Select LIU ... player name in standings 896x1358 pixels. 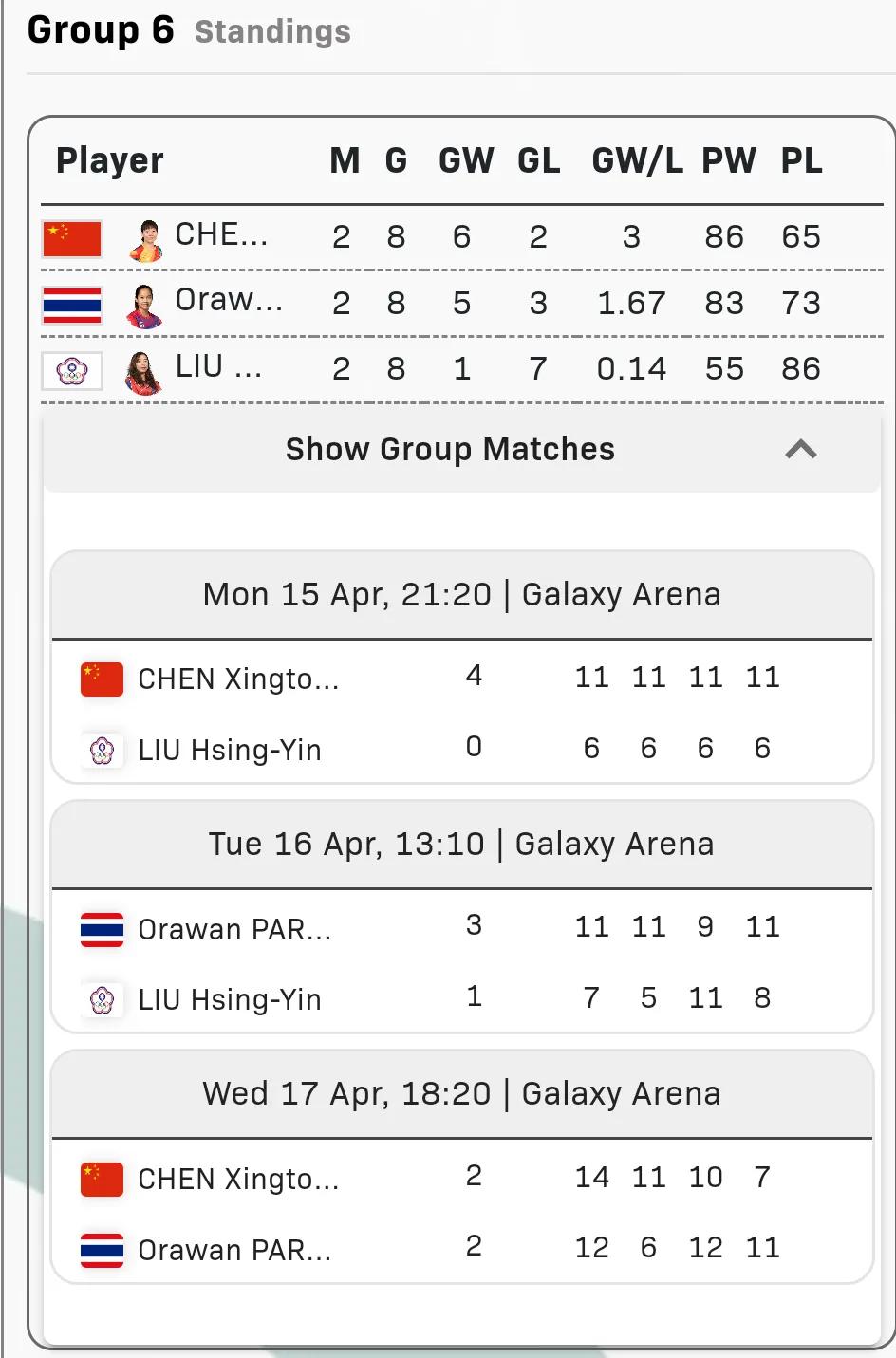pos(219,366)
